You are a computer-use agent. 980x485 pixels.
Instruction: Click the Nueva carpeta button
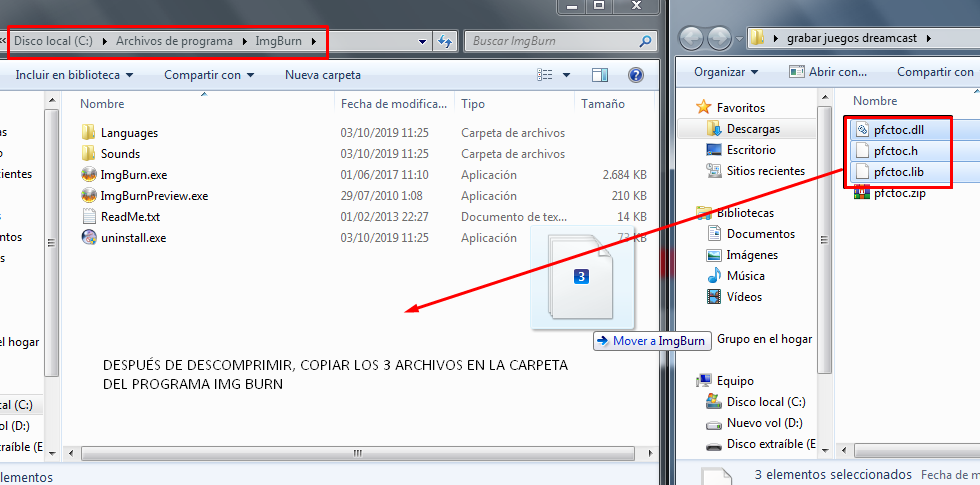pyautogui.click(x=323, y=75)
